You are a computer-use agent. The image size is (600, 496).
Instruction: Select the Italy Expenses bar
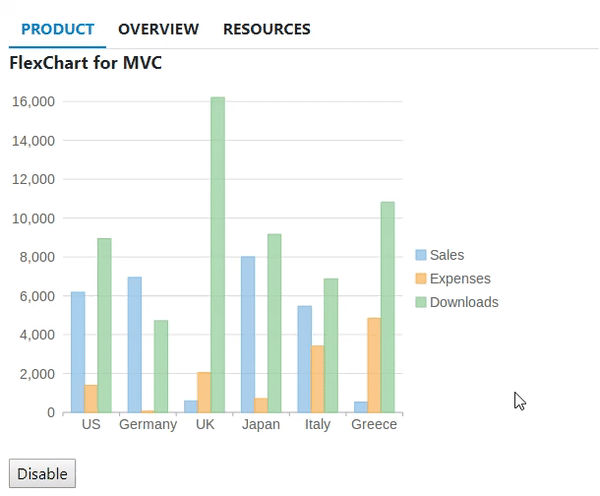tap(317, 379)
